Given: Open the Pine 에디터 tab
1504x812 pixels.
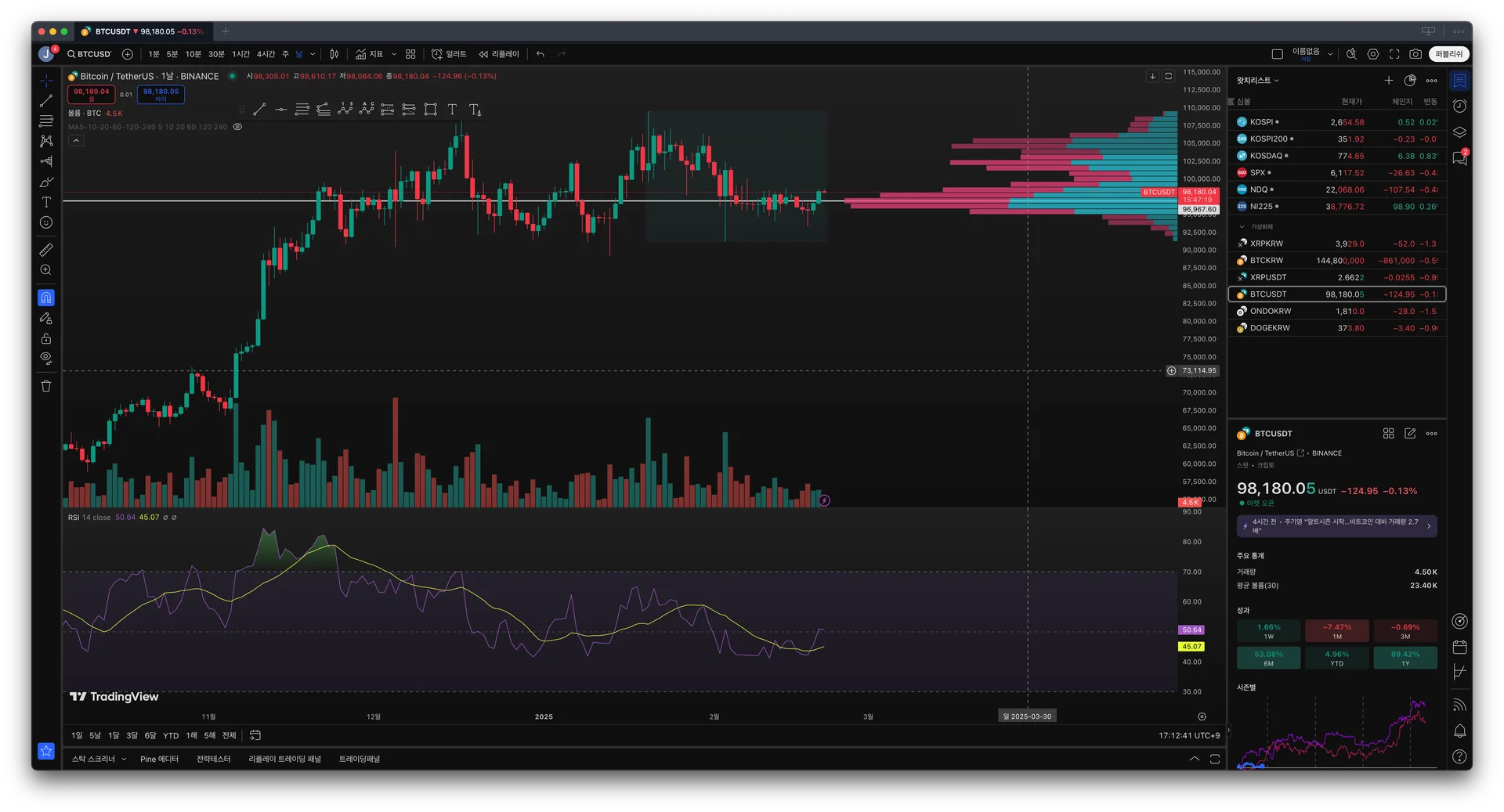Looking at the screenshot, I should click(x=159, y=759).
